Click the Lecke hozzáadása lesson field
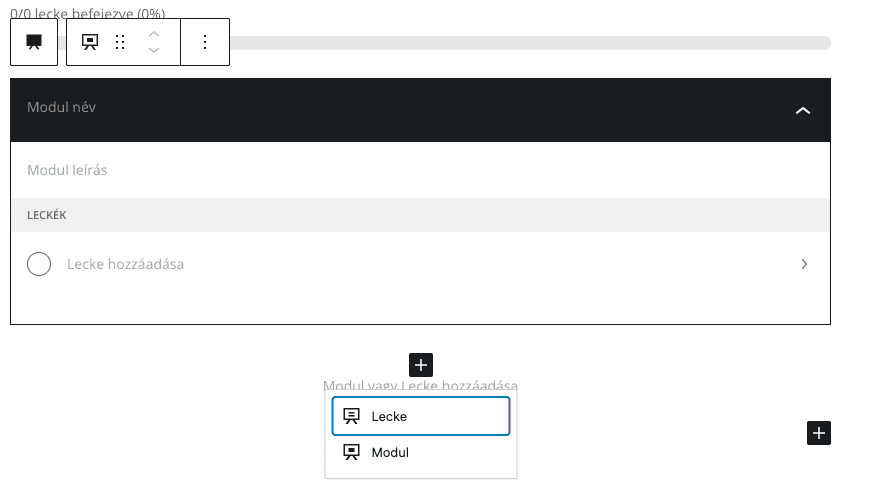The image size is (870, 480). (x=125, y=264)
